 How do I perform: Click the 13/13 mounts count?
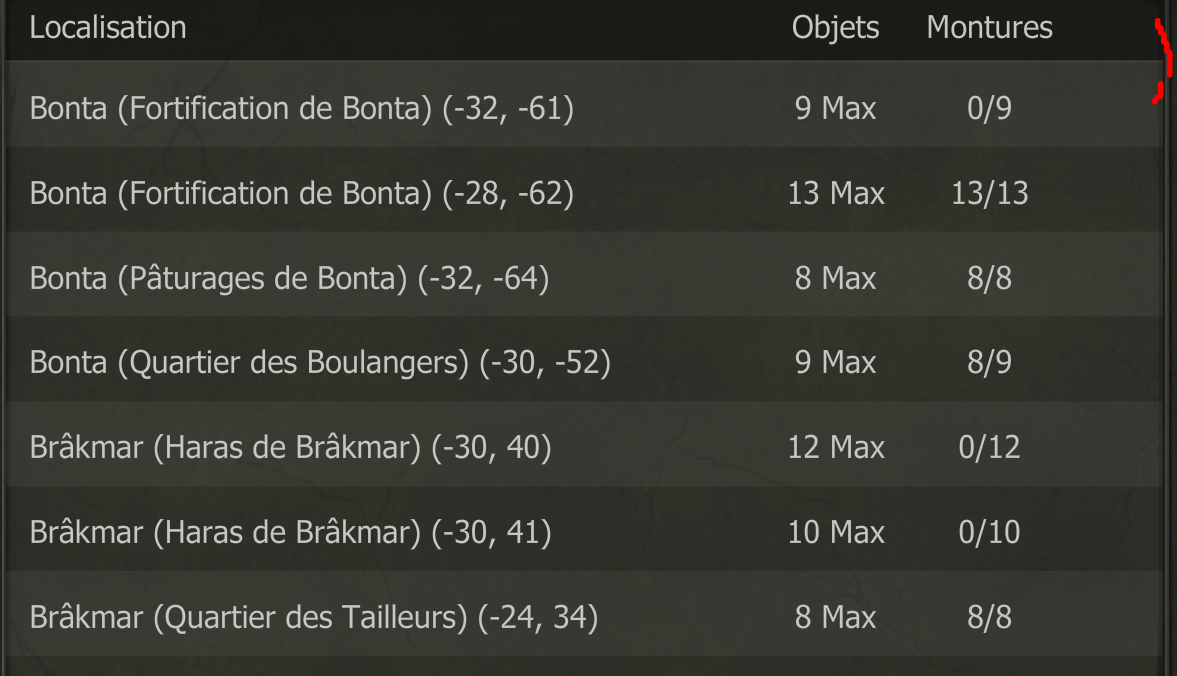[x=989, y=194]
